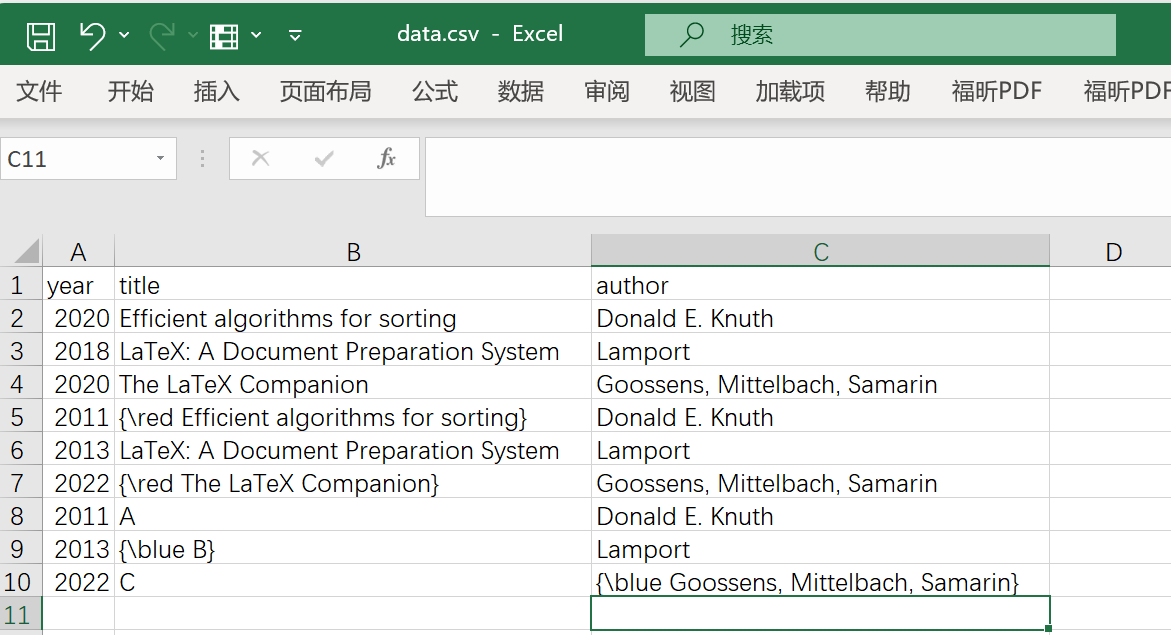Select 'Goossens, Mittelbach, Samarin' cell in row 7
1171x635 pixels.
[x=821, y=483]
